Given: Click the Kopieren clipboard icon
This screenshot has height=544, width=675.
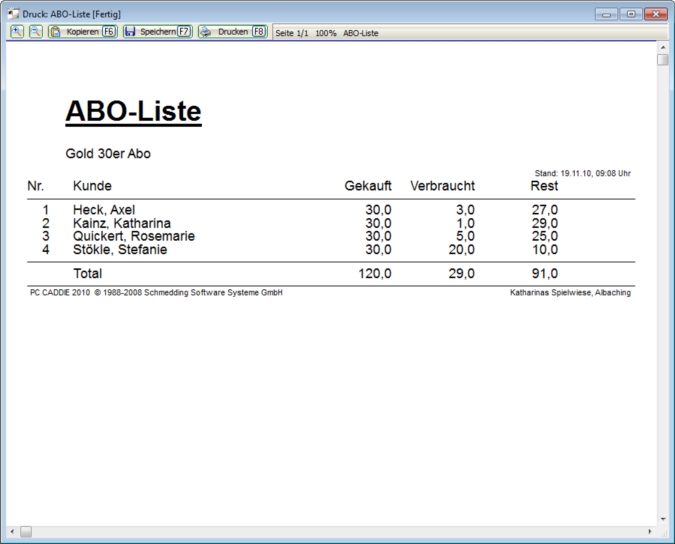Looking at the screenshot, I should (x=56, y=32).
